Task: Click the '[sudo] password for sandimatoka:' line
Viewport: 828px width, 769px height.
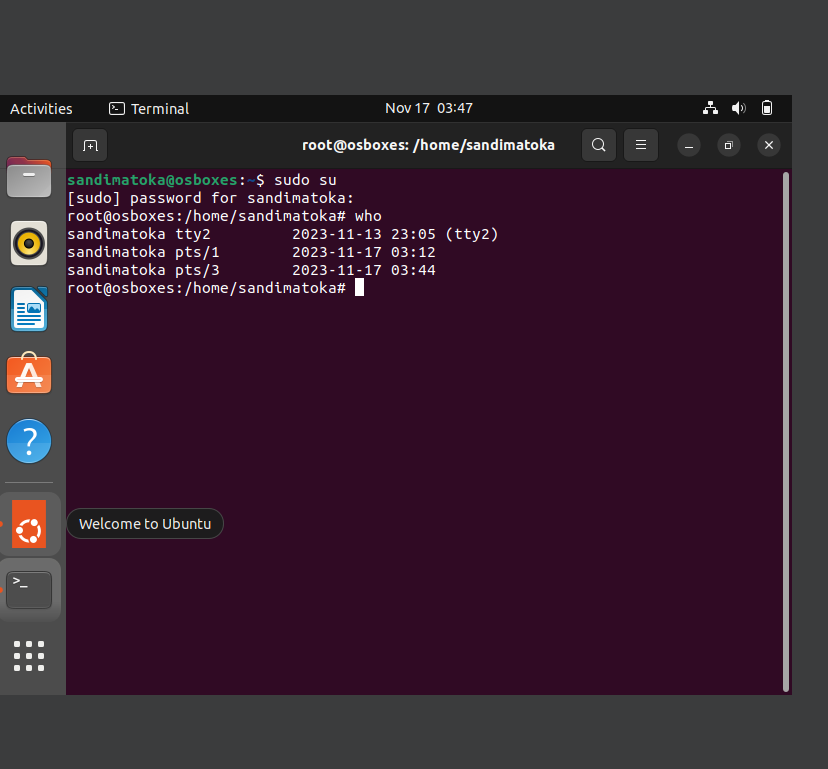Action: [211, 198]
